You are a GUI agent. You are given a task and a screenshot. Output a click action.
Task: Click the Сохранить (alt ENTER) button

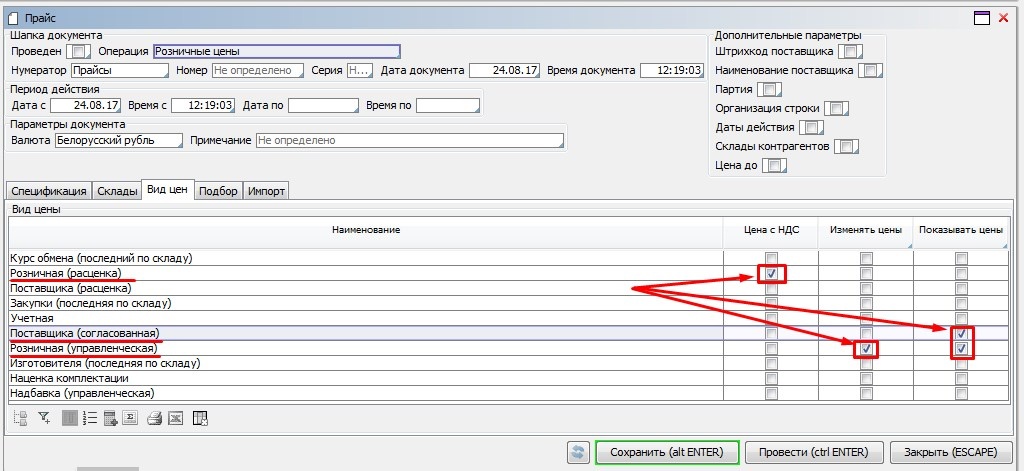click(x=667, y=452)
